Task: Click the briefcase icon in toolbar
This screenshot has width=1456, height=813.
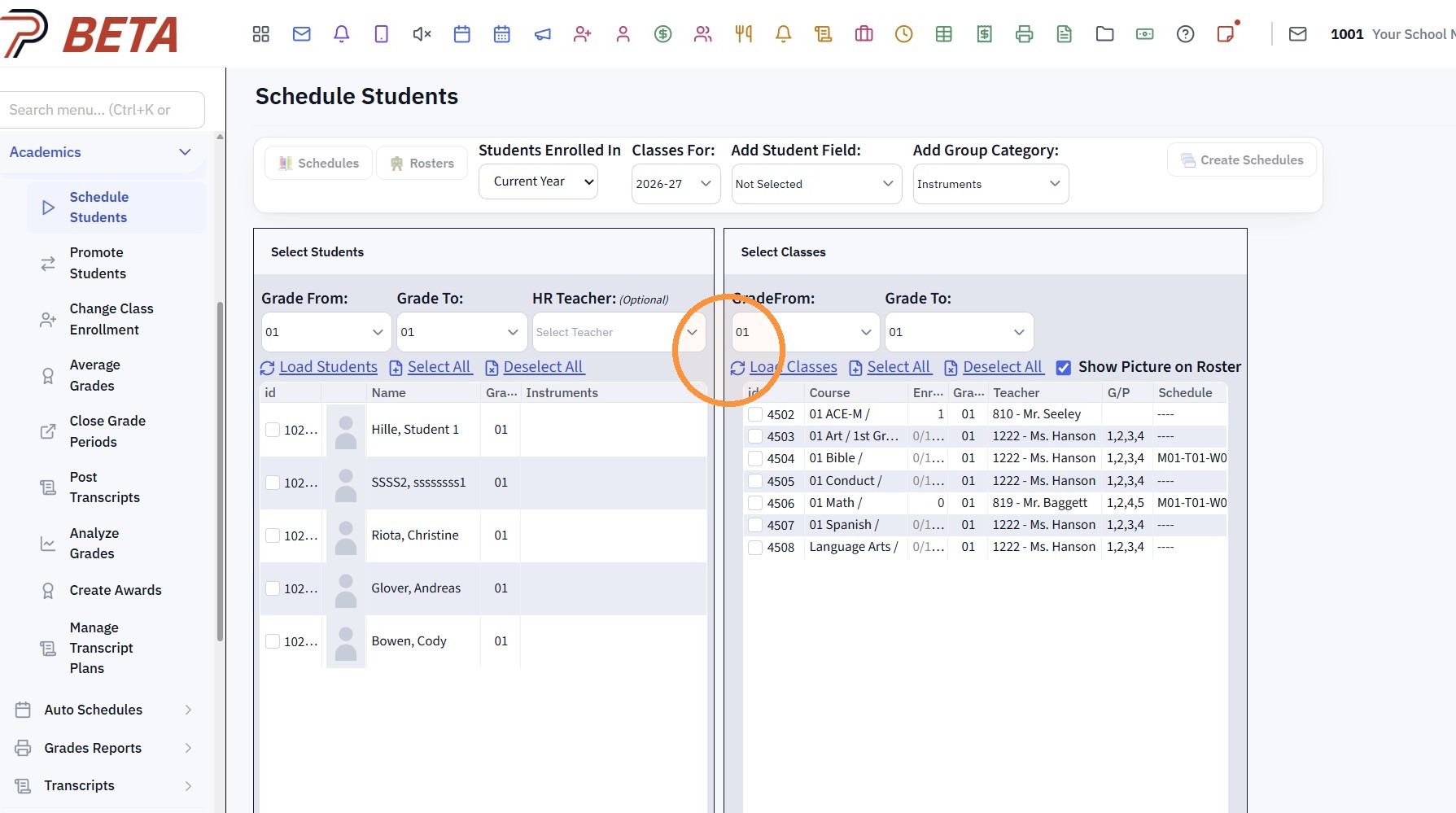Action: click(864, 34)
